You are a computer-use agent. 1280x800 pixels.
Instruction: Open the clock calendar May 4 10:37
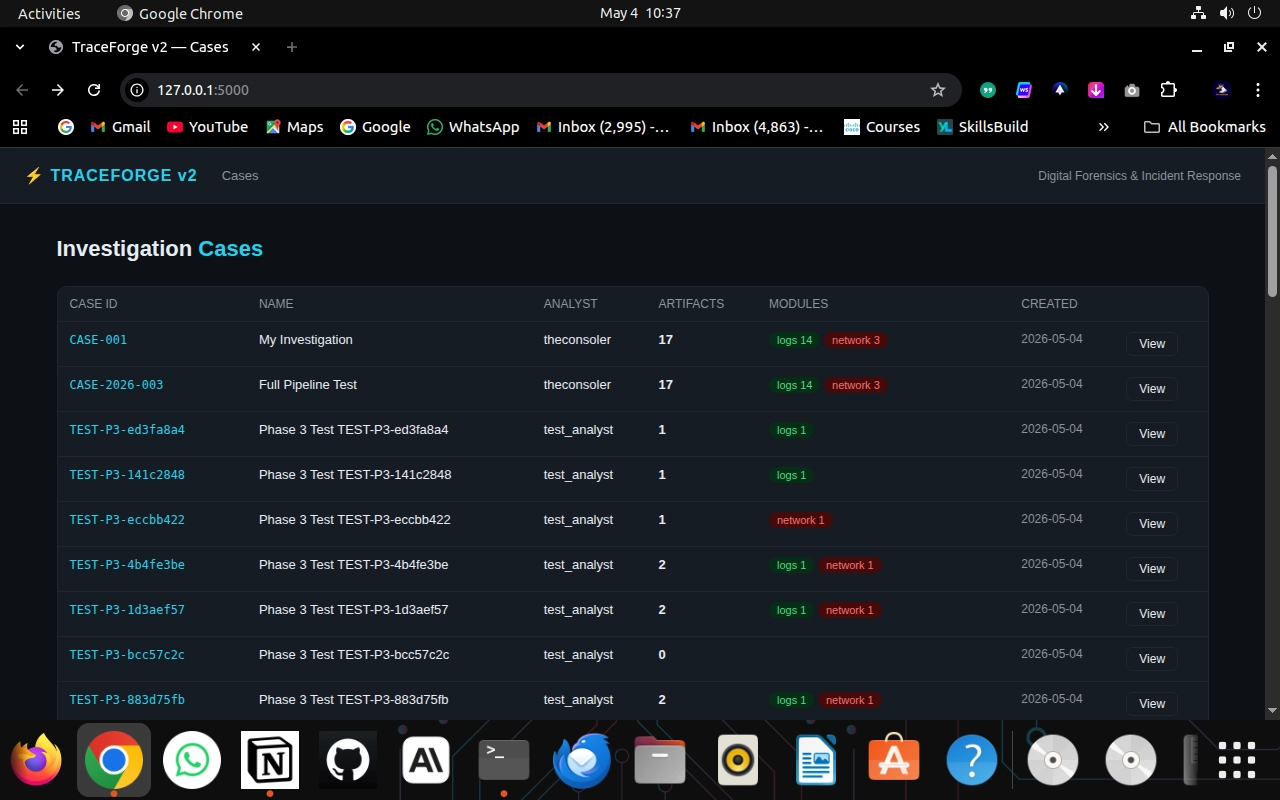pos(640,13)
